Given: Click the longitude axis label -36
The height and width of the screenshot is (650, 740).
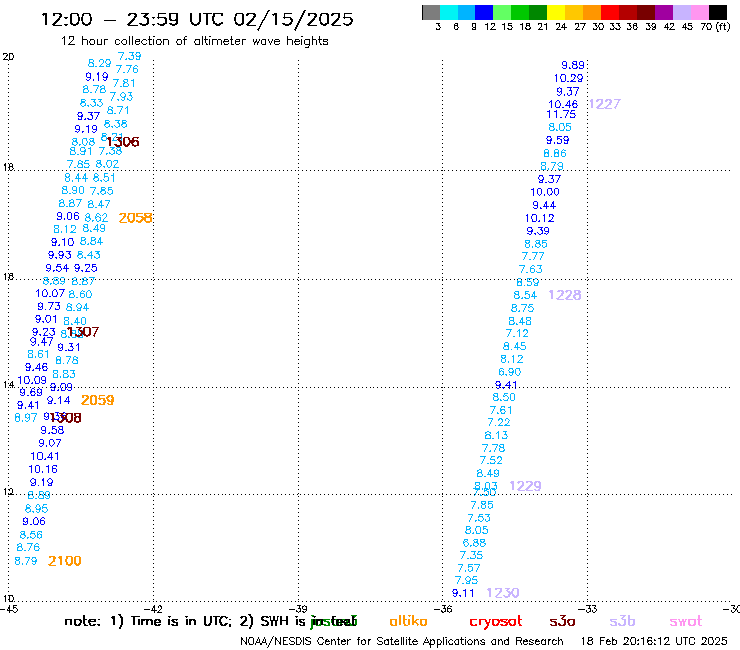Looking at the screenshot, I should coord(443,609).
